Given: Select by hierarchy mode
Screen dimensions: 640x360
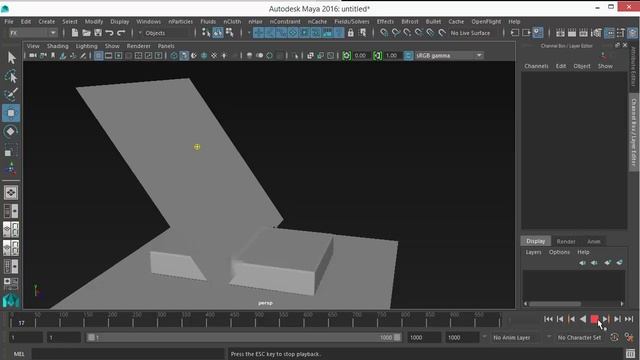Looking at the screenshot, I should 206,33.
